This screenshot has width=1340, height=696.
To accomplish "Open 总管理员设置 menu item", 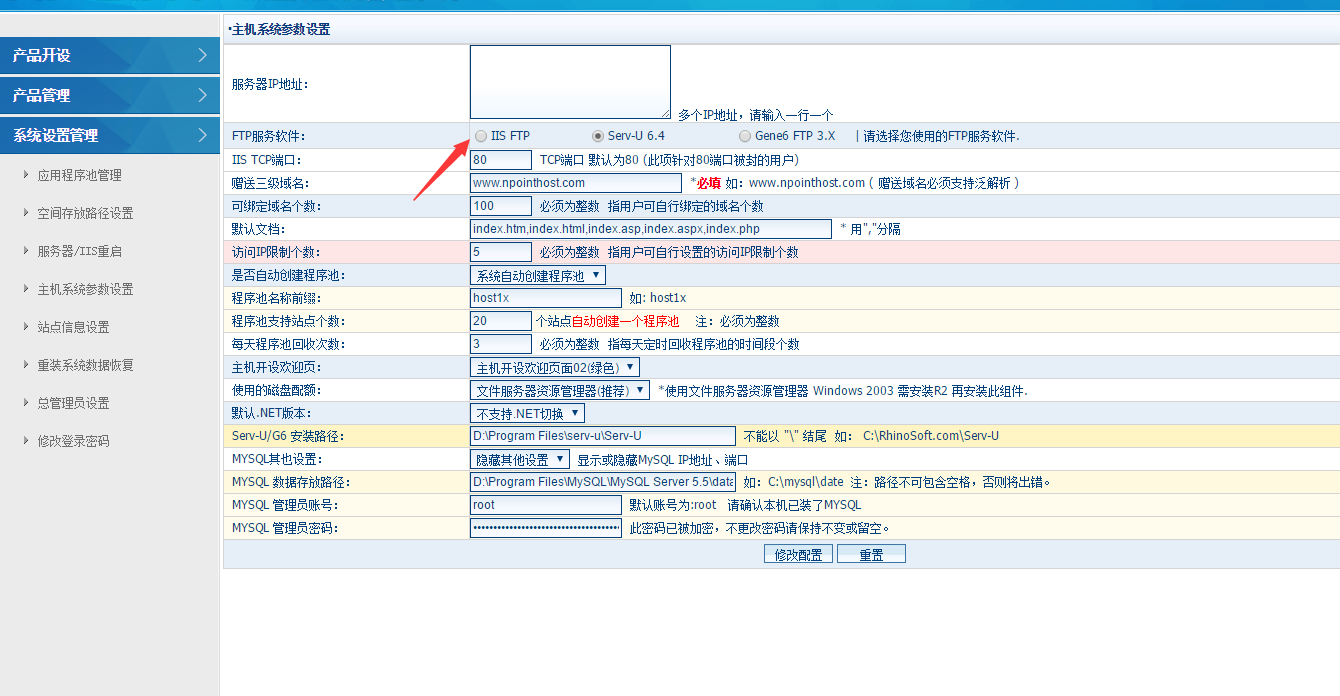I will pyautogui.click(x=73, y=403).
